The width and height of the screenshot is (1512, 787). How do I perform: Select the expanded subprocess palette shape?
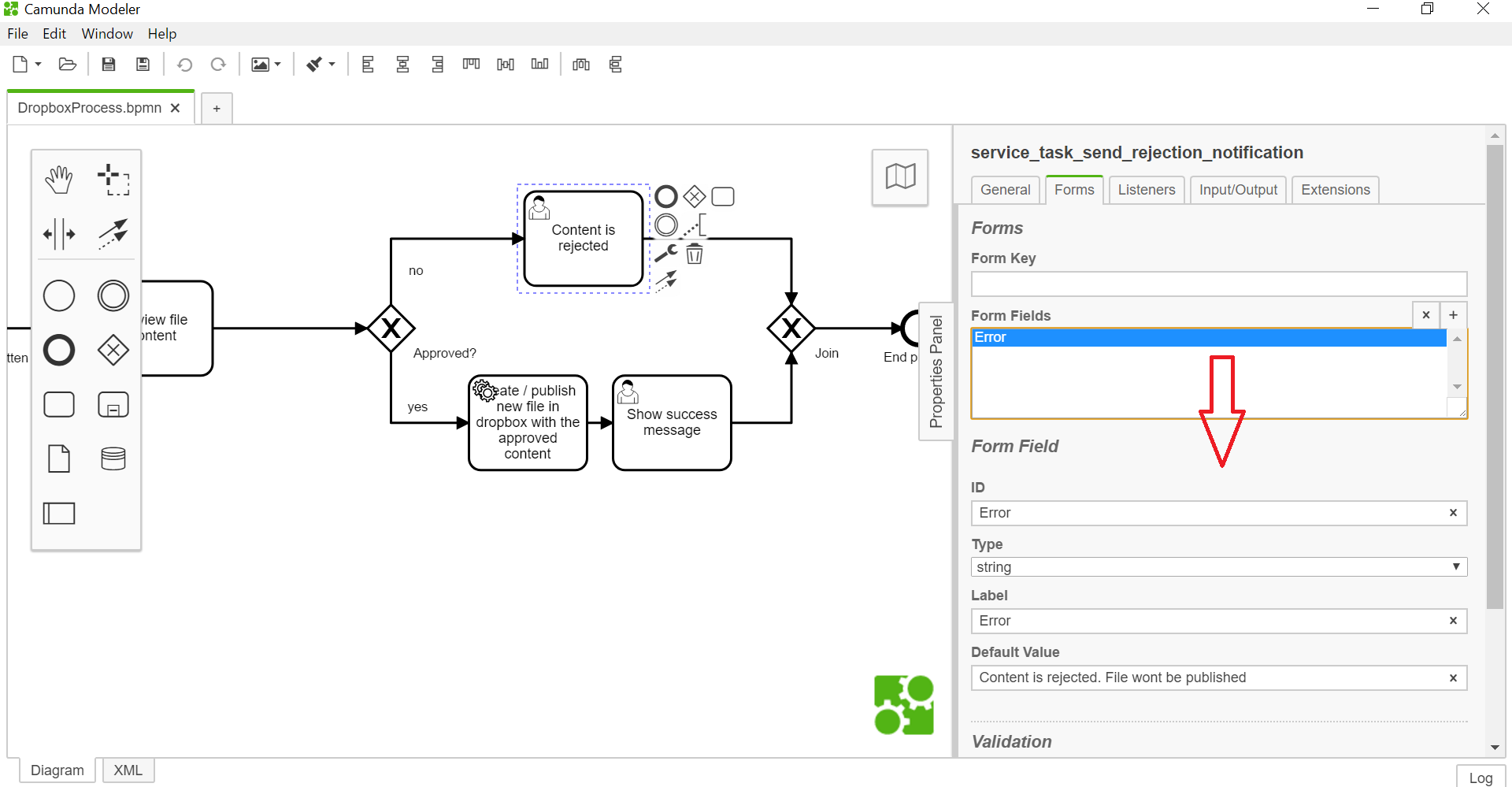point(113,405)
